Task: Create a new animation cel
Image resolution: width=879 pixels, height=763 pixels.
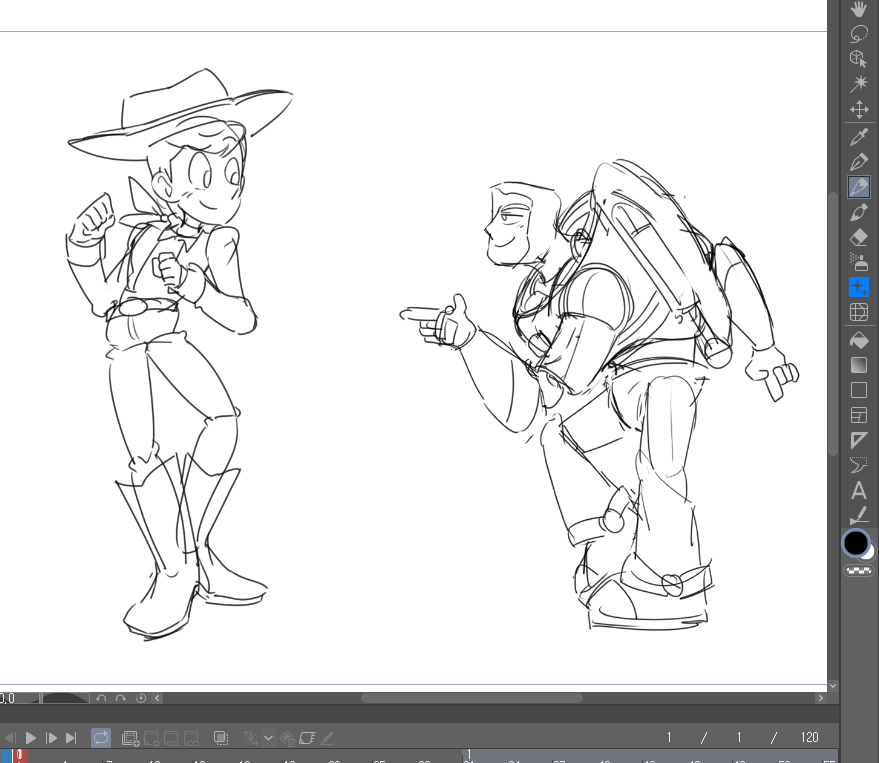Action: [x=131, y=738]
